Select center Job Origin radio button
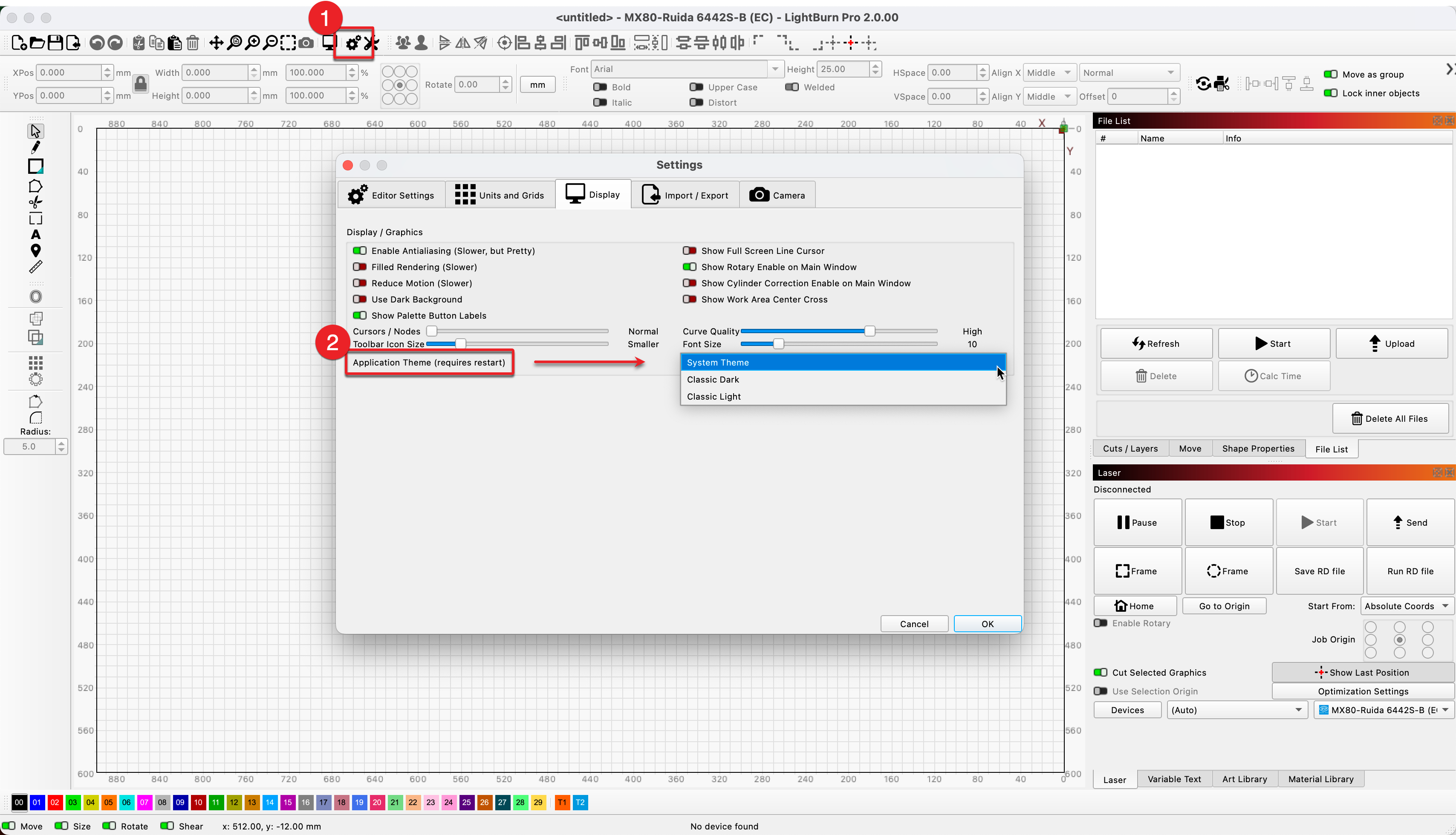 [x=1400, y=639]
